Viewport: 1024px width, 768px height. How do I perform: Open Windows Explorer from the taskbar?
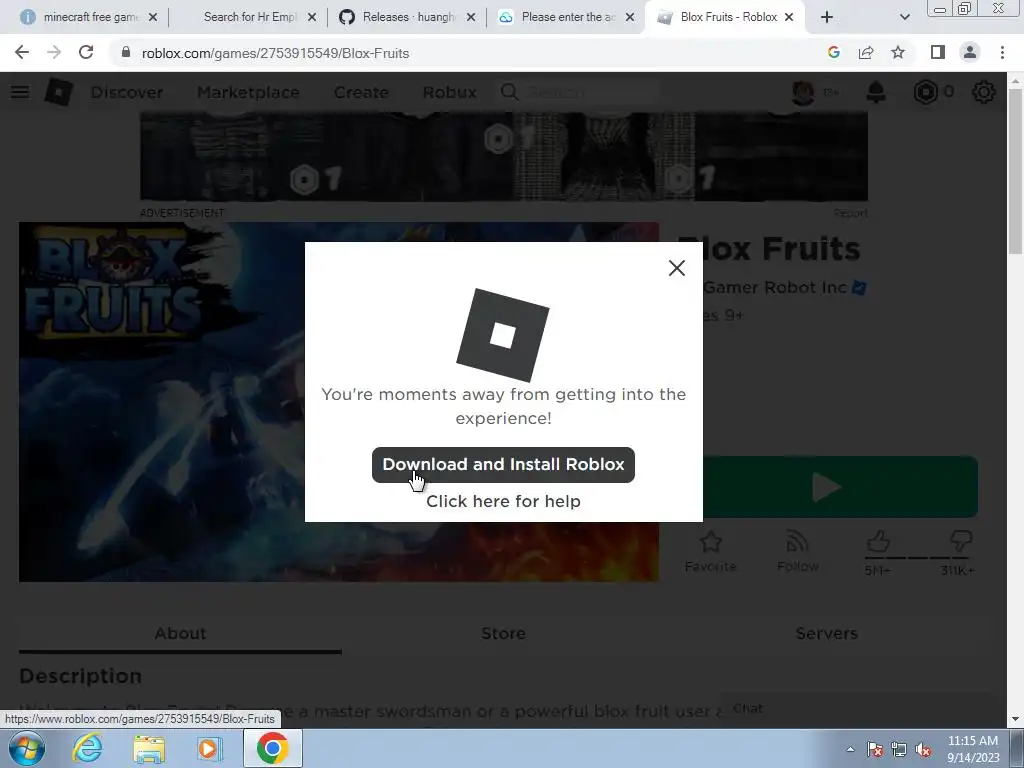[x=149, y=748]
